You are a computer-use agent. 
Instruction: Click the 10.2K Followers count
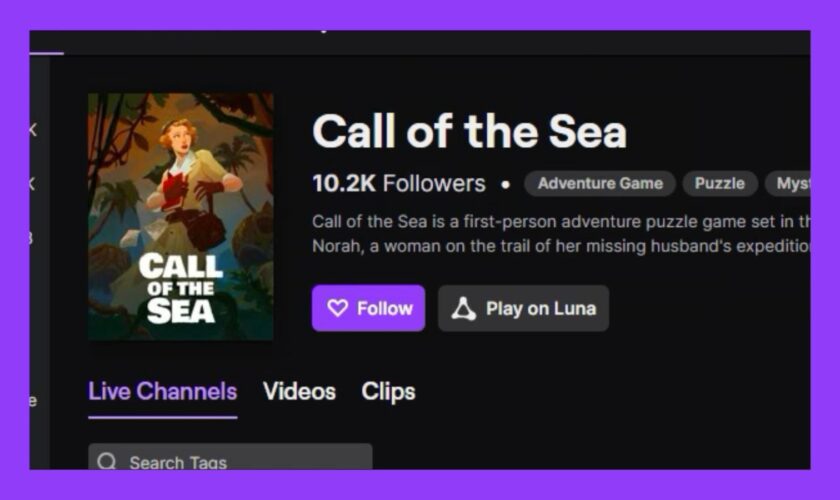pyautogui.click(x=398, y=184)
